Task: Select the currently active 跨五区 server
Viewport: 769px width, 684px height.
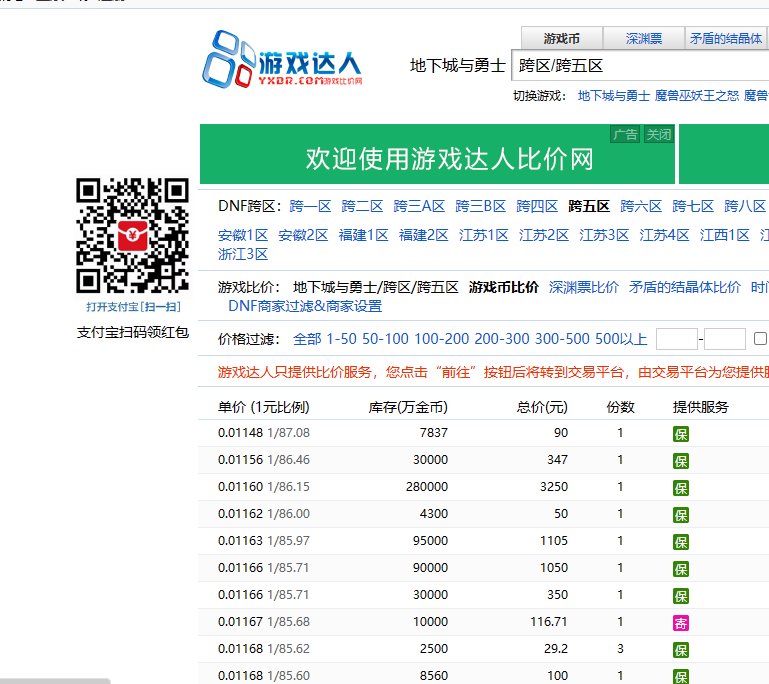Action: (589, 206)
